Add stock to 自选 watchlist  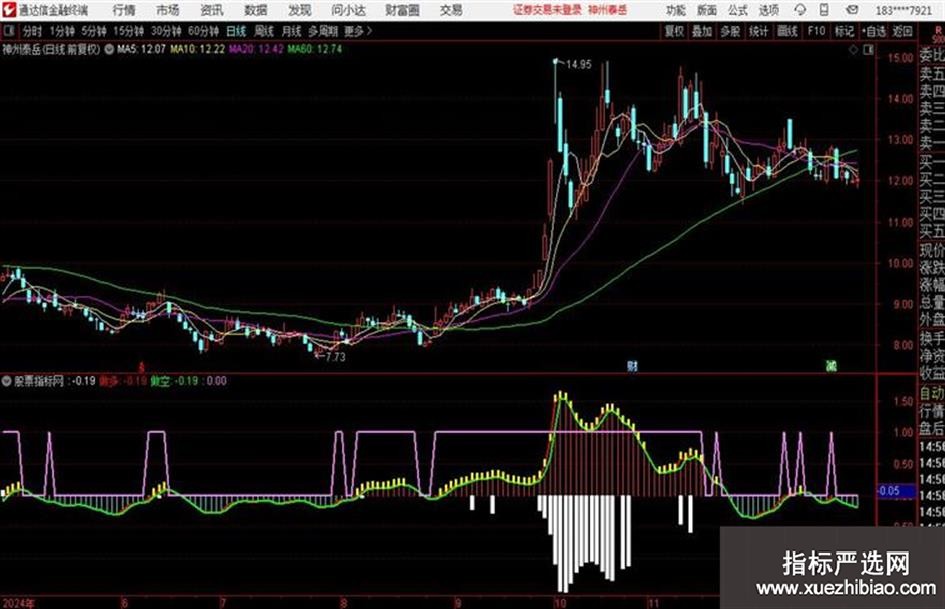(x=873, y=31)
